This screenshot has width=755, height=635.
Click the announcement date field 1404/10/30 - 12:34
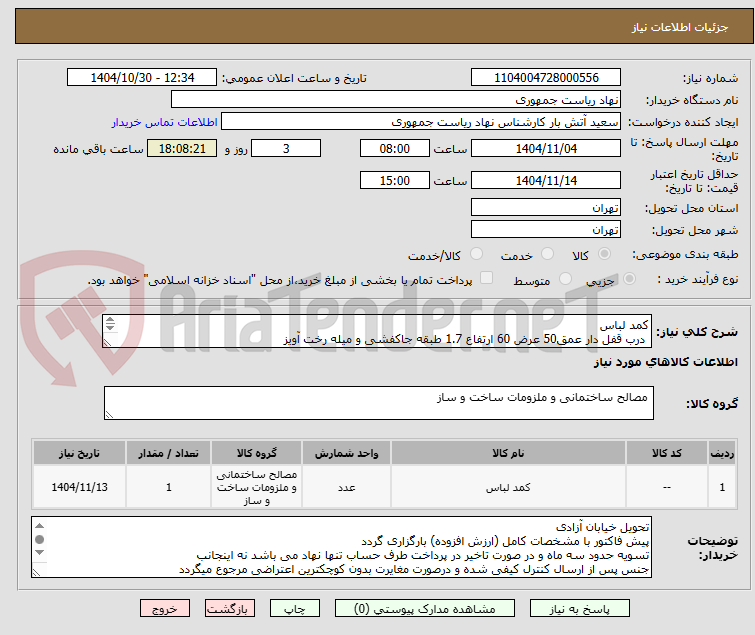[142, 78]
